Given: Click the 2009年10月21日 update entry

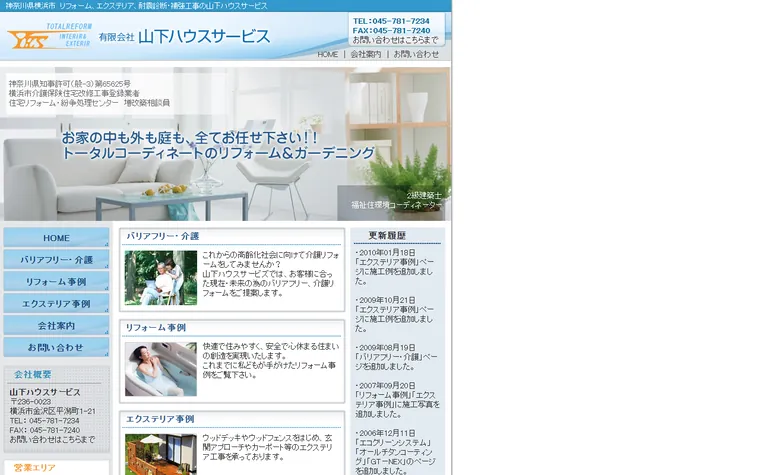Looking at the screenshot, I should pyautogui.click(x=394, y=314).
